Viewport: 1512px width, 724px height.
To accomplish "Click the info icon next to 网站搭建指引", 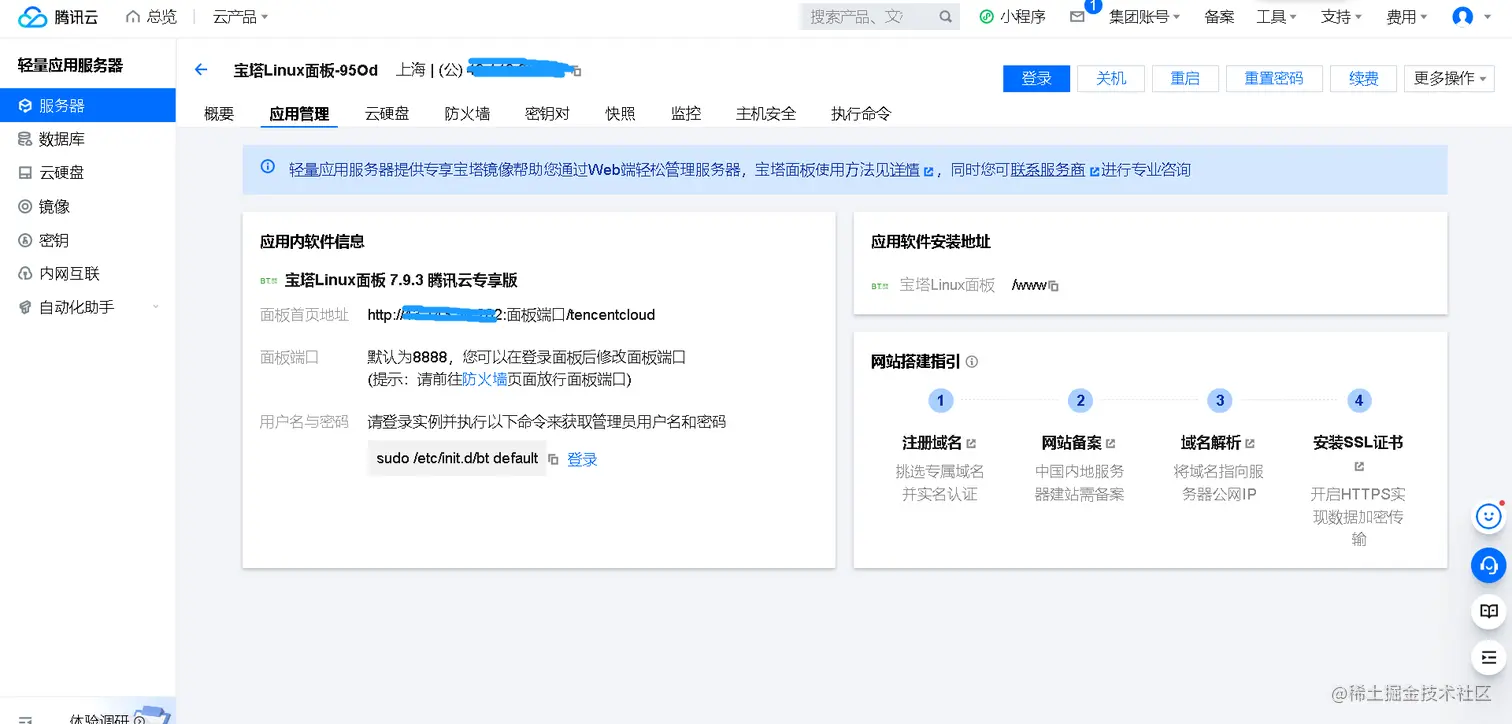I will (972, 361).
